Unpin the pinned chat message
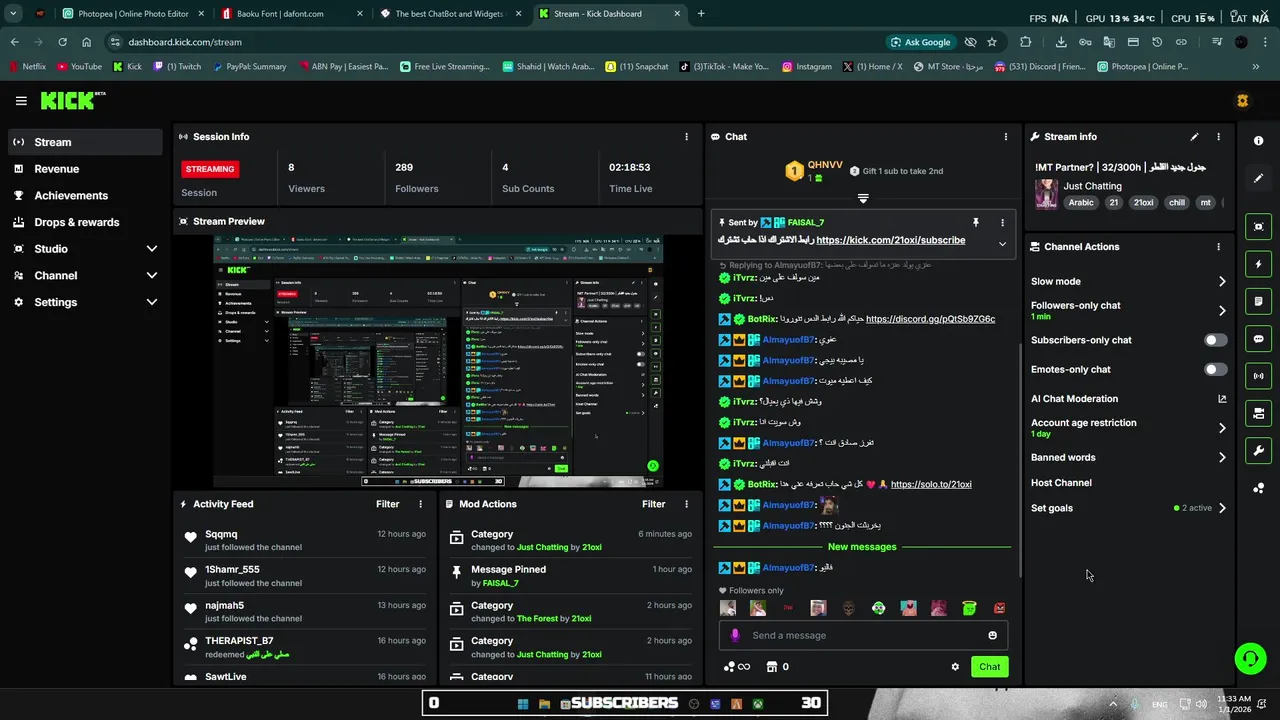1280x720 pixels. click(x=975, y=223)
